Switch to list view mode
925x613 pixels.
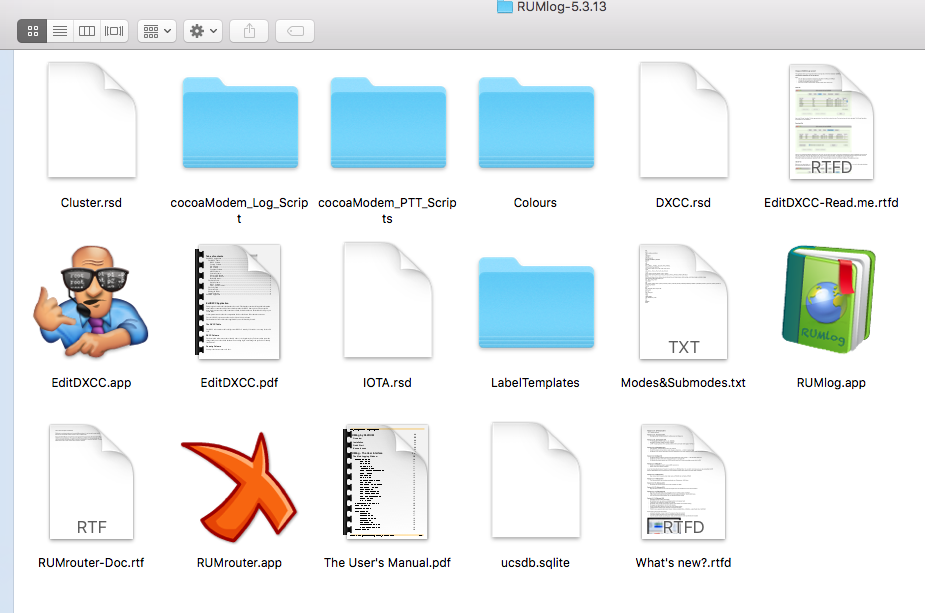60,31
